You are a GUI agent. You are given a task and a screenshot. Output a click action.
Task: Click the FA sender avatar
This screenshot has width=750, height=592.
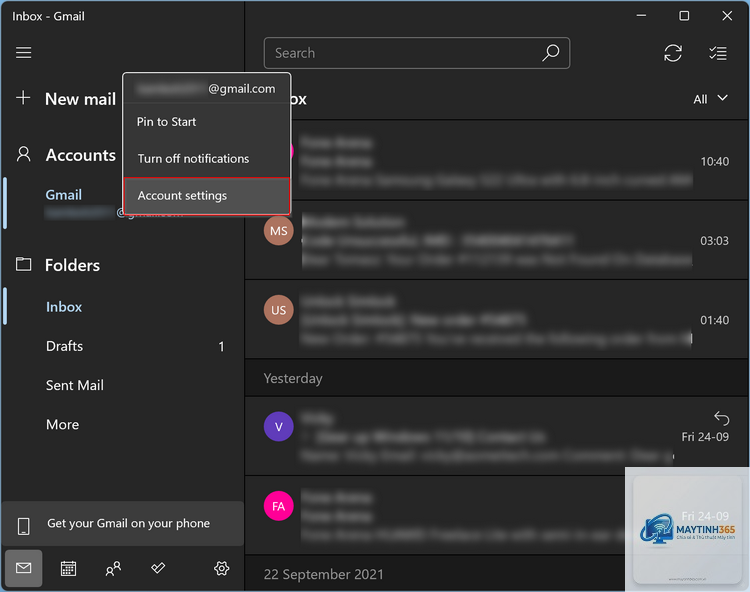[x=278, y=506]
